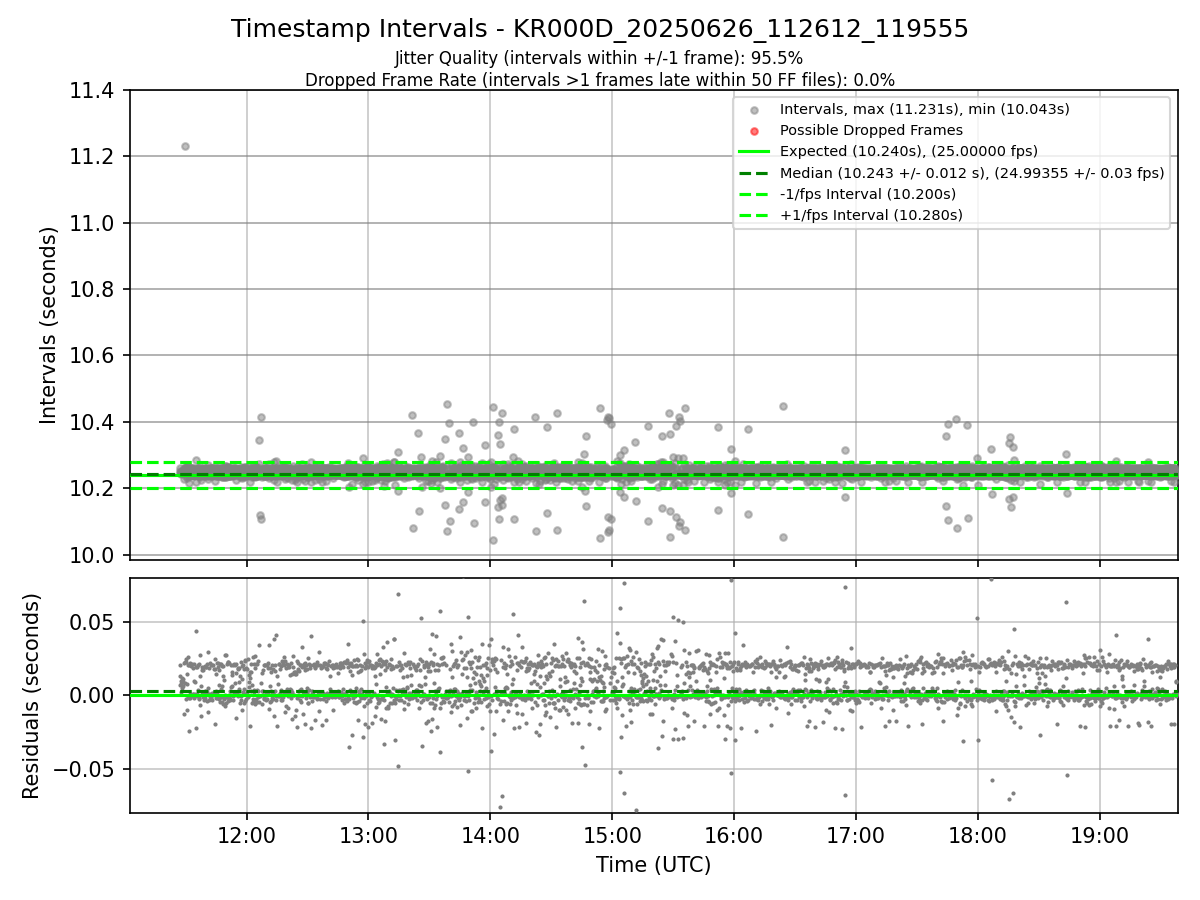Screen dimensions: 1200x900
Task: Click legend entry '-1/fps Interval (10.200s)'
Action: tap(868, 194)
